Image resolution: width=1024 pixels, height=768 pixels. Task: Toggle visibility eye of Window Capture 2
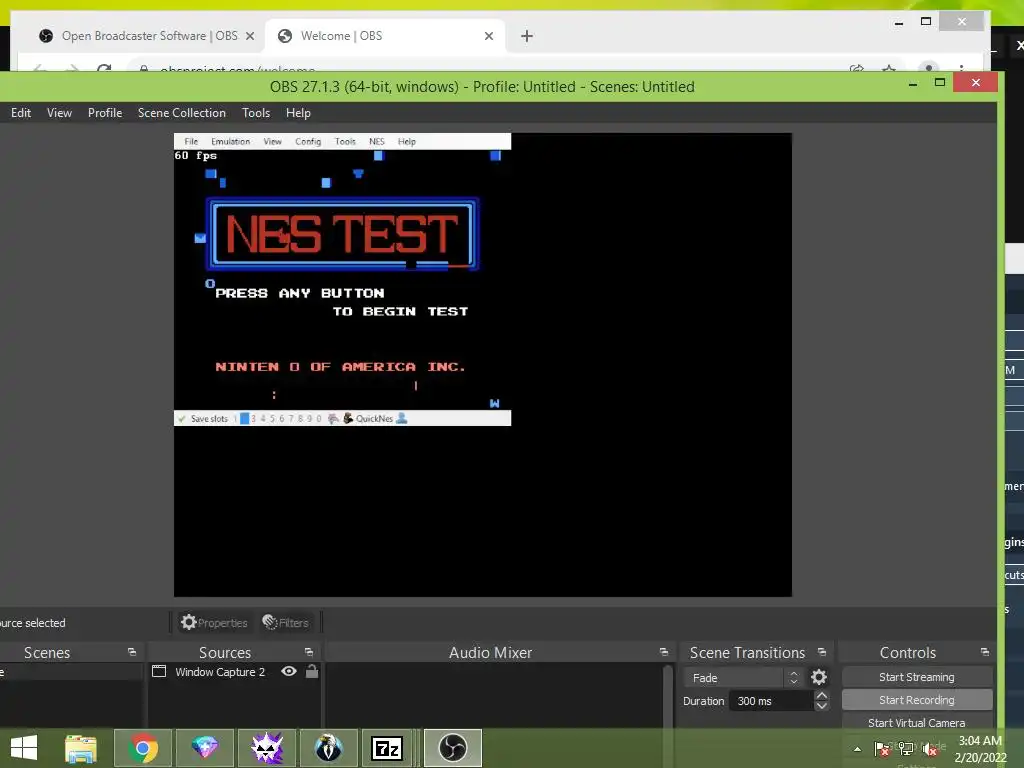pyautogui.click(x=289, y=671)
